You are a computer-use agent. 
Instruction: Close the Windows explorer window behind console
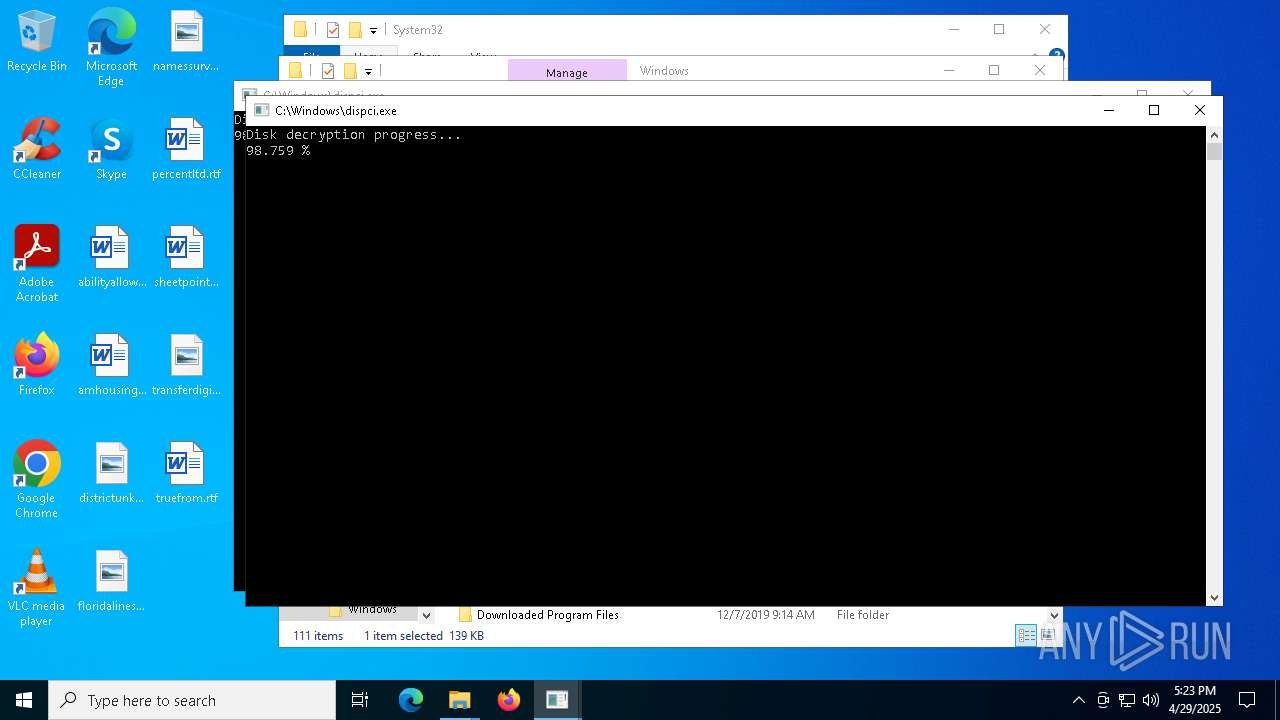[x=1040, y=70]
